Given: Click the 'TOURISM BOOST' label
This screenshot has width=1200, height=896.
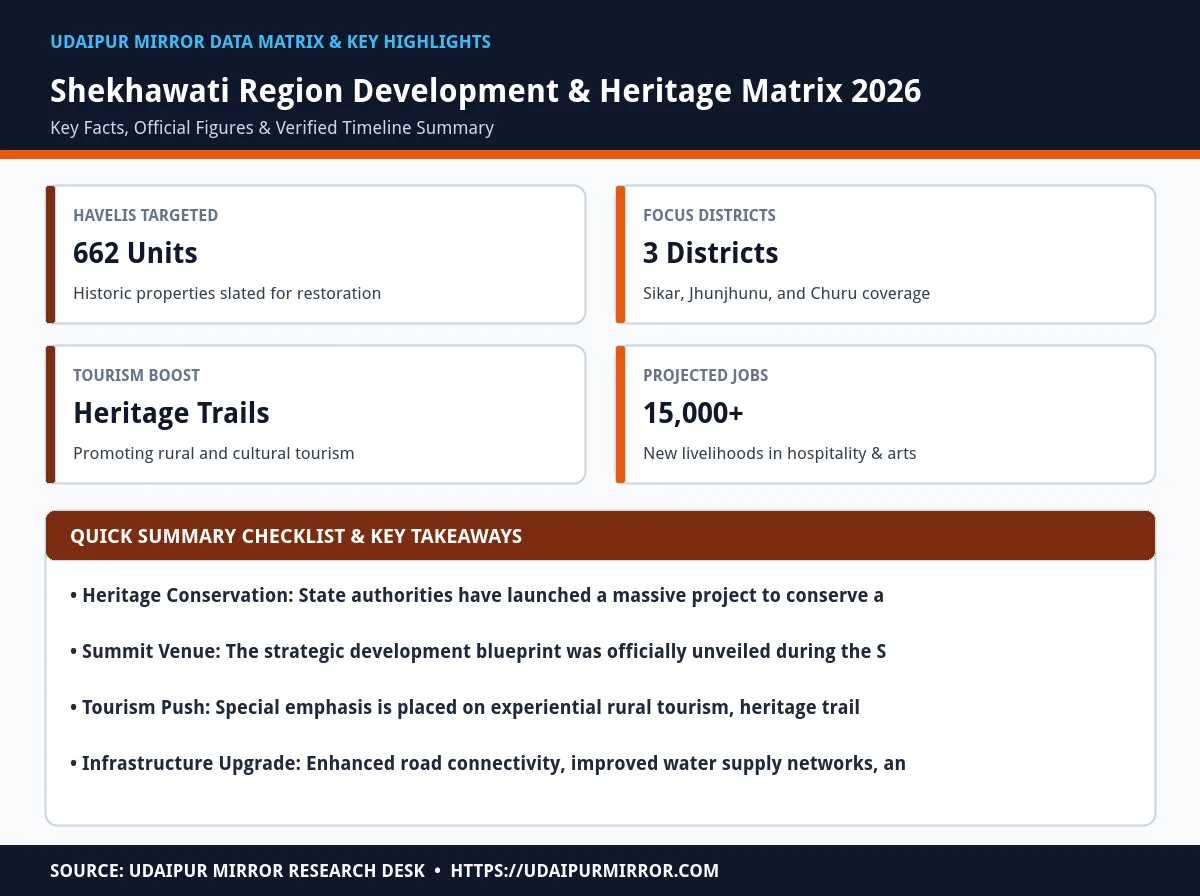Looking at the screenshot, I should point(136,375).
